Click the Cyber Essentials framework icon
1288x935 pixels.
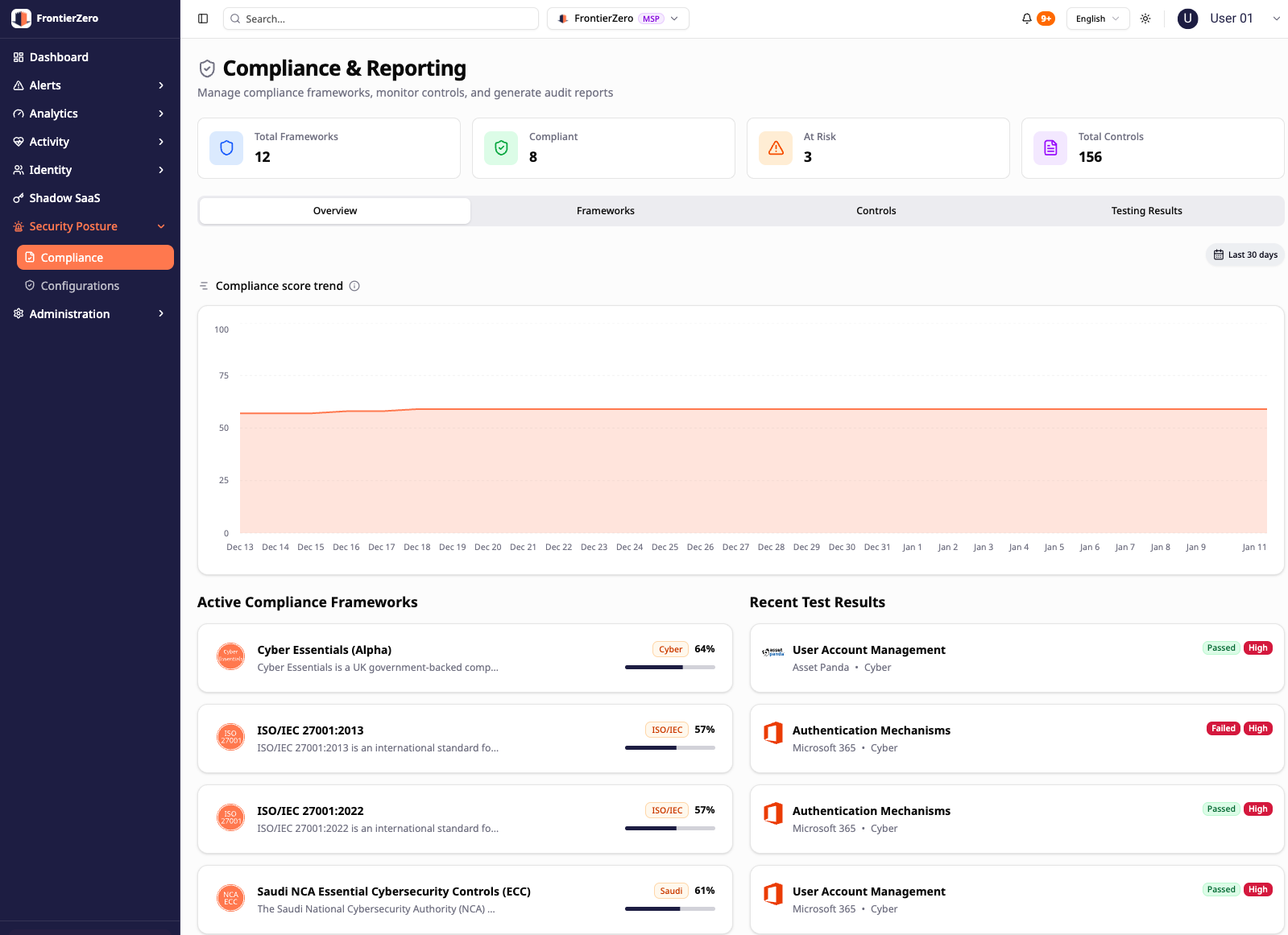tap(231, 656)
